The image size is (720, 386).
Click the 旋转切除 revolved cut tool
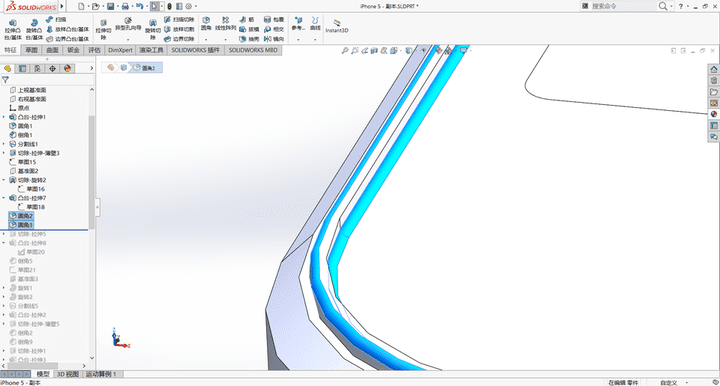point(152,30)
